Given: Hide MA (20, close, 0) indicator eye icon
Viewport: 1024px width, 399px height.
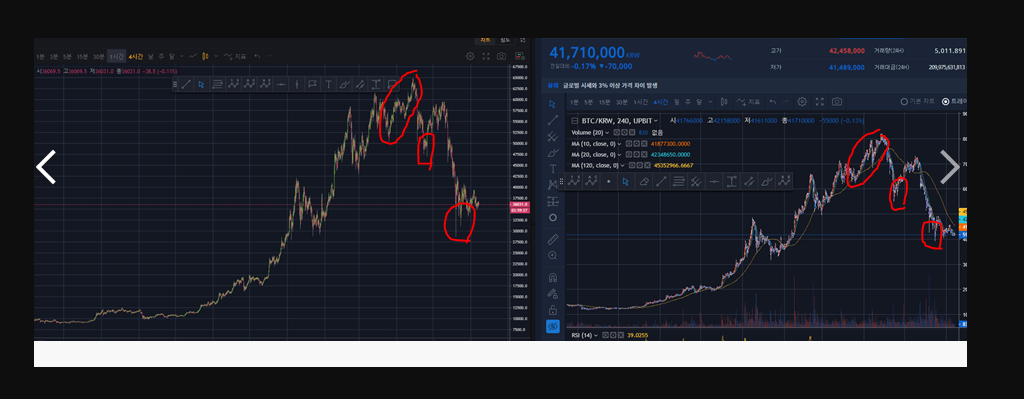Looking at the screenshot, I should 629,155.
